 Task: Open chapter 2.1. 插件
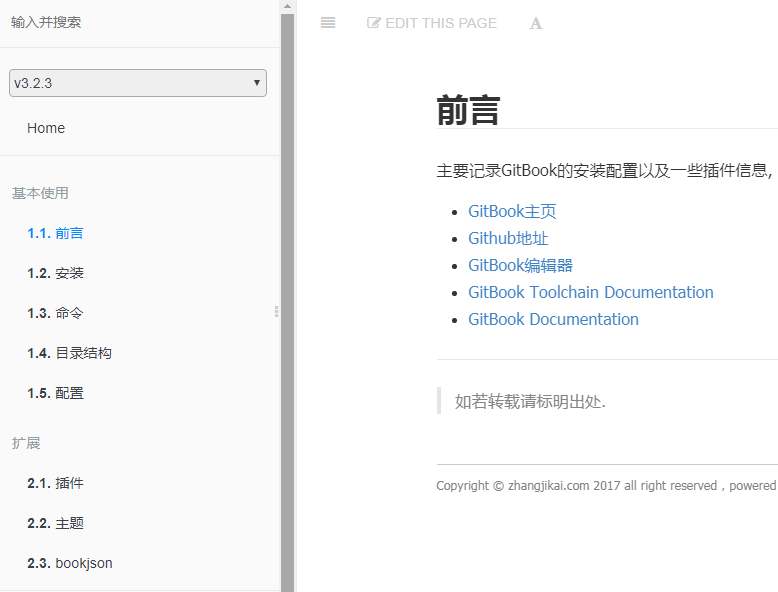point(55,483)
